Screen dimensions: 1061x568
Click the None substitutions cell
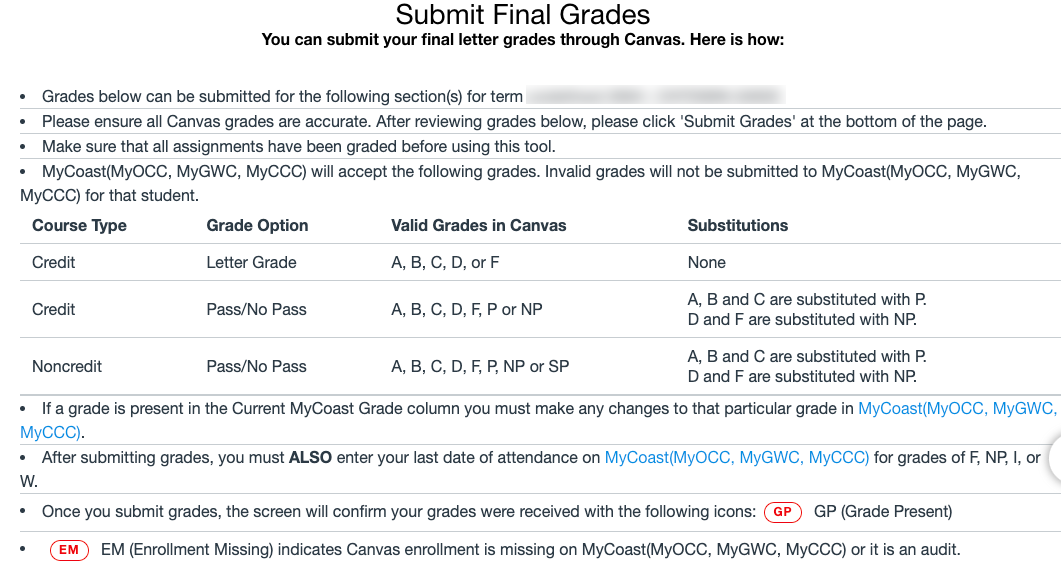click(706, 262)
